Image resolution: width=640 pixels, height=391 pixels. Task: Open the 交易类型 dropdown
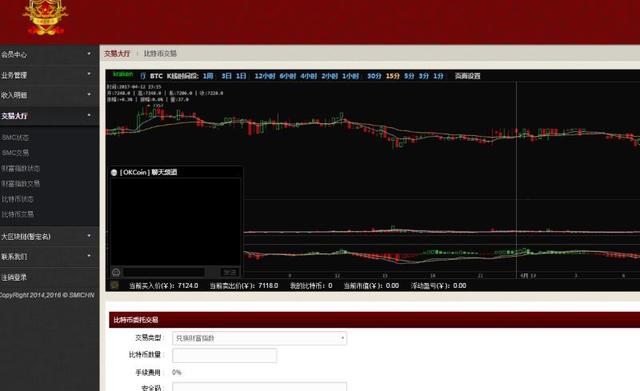point(260,338)
